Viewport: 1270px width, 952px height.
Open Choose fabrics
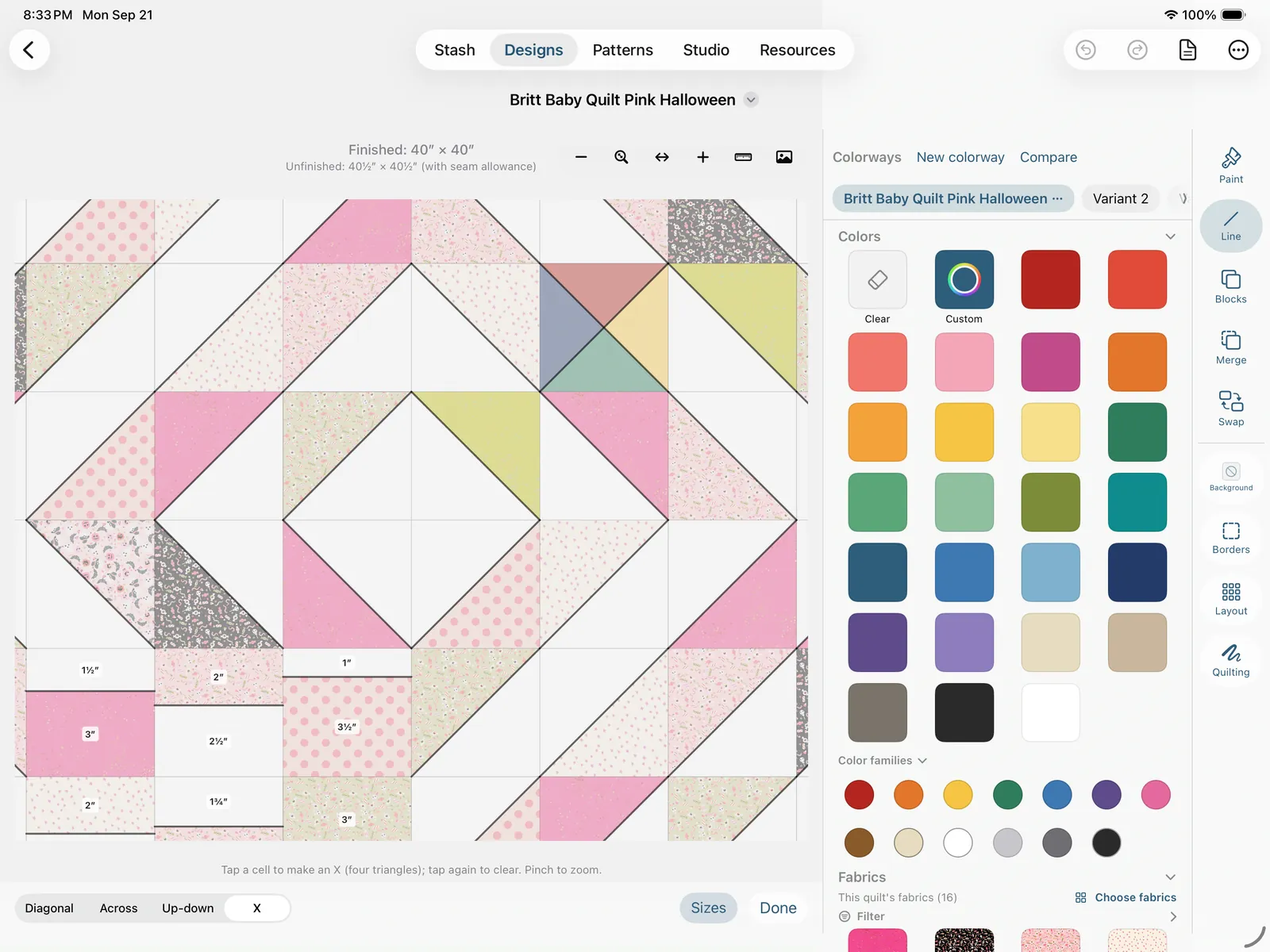1126,897
